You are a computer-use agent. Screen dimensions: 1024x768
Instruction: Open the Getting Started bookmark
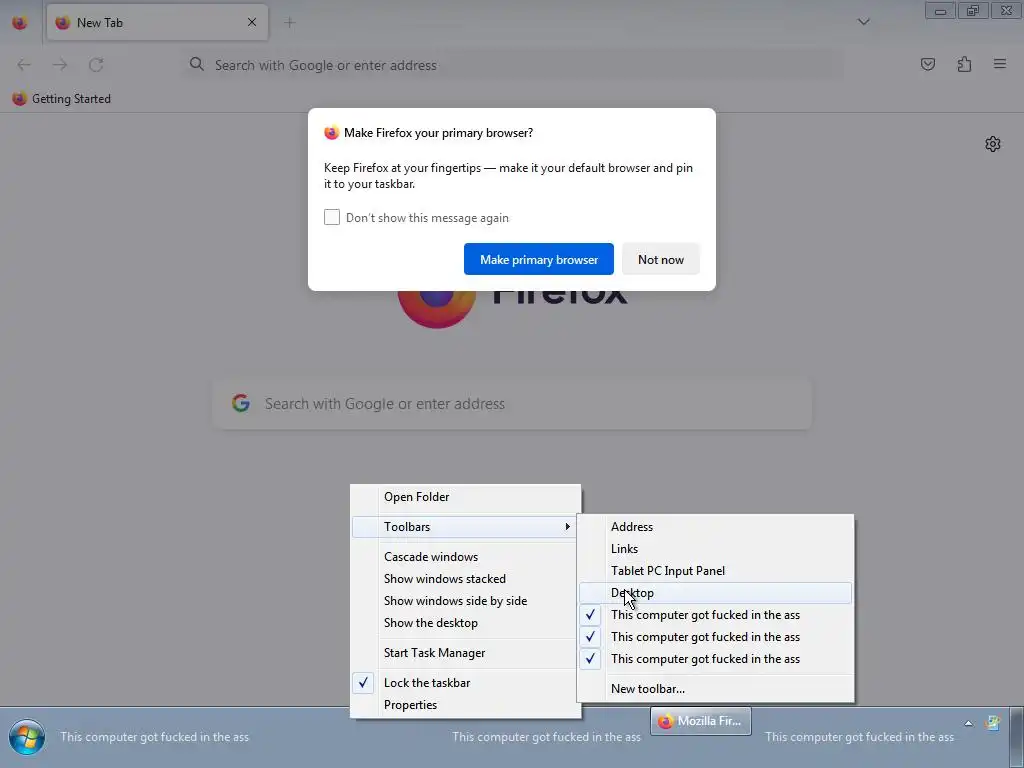pos(61,99)
